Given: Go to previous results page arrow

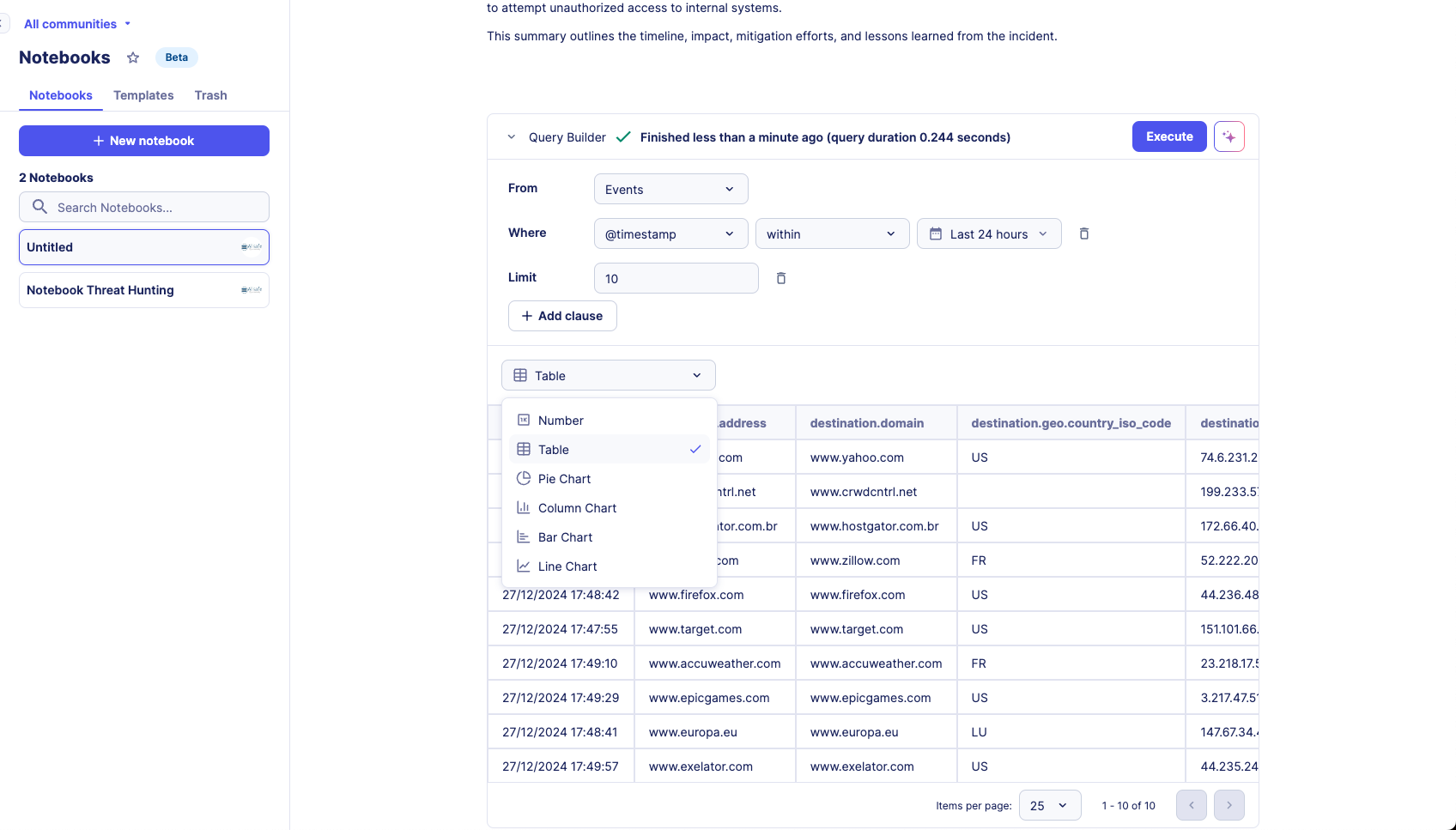Looking at the screenshot, I should (x=1191, y=805).
